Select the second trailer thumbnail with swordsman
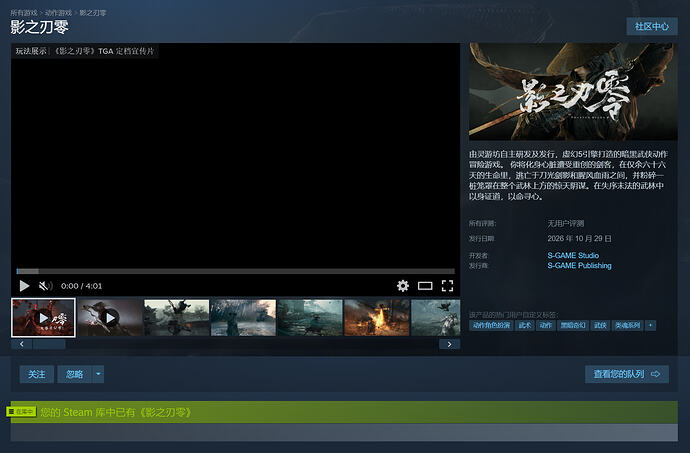This screenshot has height=453, width=690. click(110, 318)
